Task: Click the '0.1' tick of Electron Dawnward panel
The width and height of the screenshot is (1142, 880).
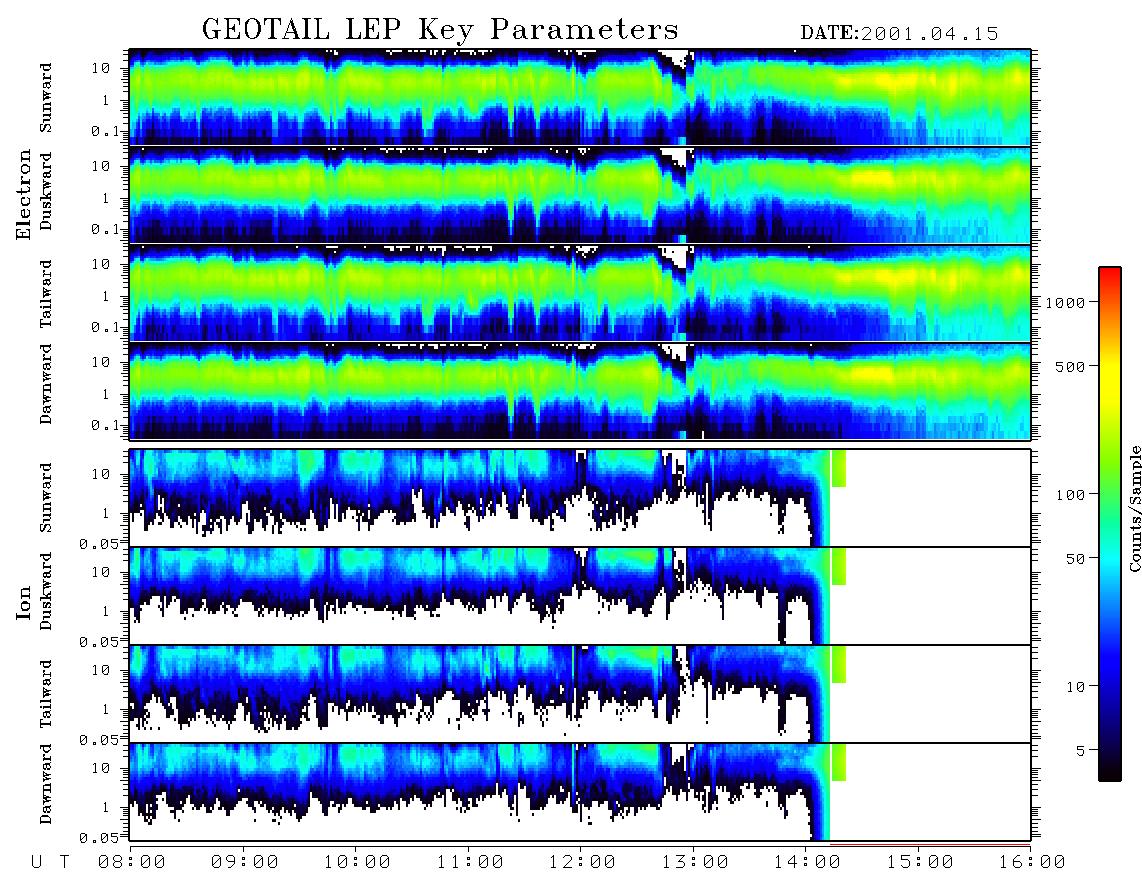Action: tap(105, 425)
